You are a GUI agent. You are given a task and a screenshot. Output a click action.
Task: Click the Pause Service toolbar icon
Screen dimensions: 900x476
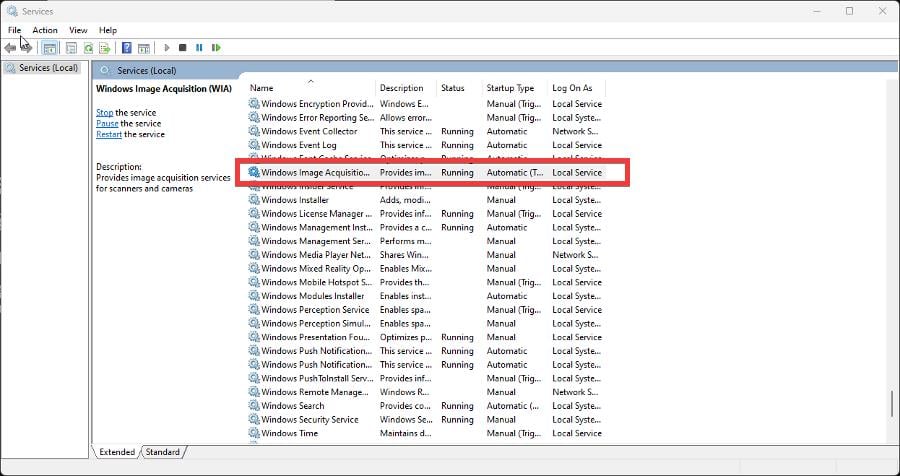tap(199, 48)
